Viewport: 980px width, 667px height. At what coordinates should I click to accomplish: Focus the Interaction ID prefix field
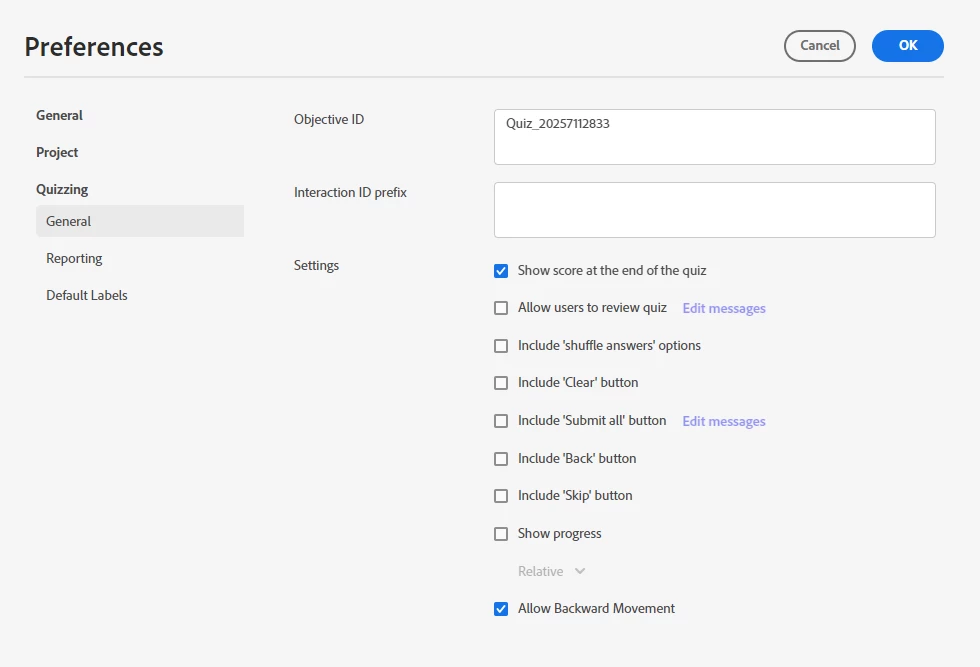click(x=714, y=210)
